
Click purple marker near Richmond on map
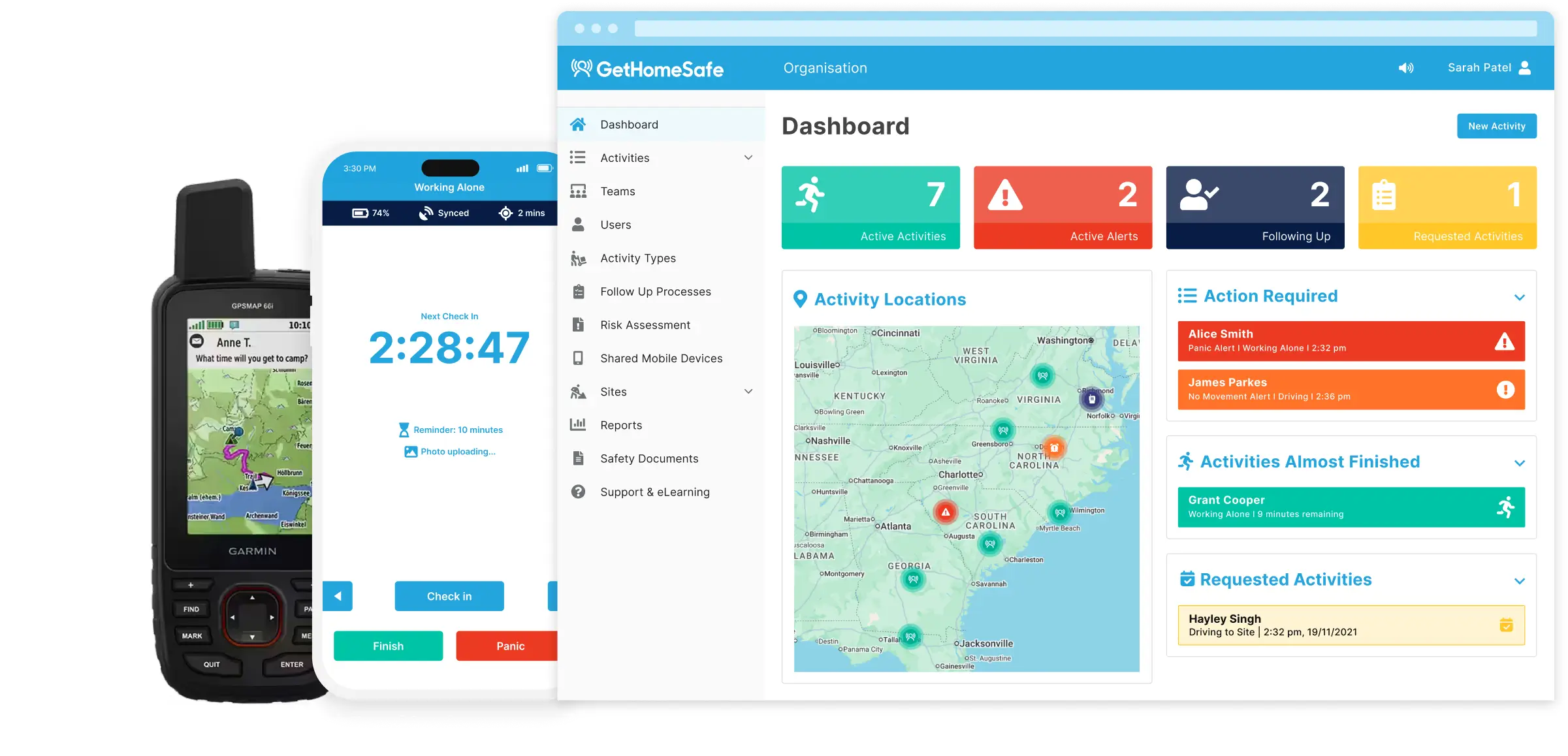(x=1091, y=399)
